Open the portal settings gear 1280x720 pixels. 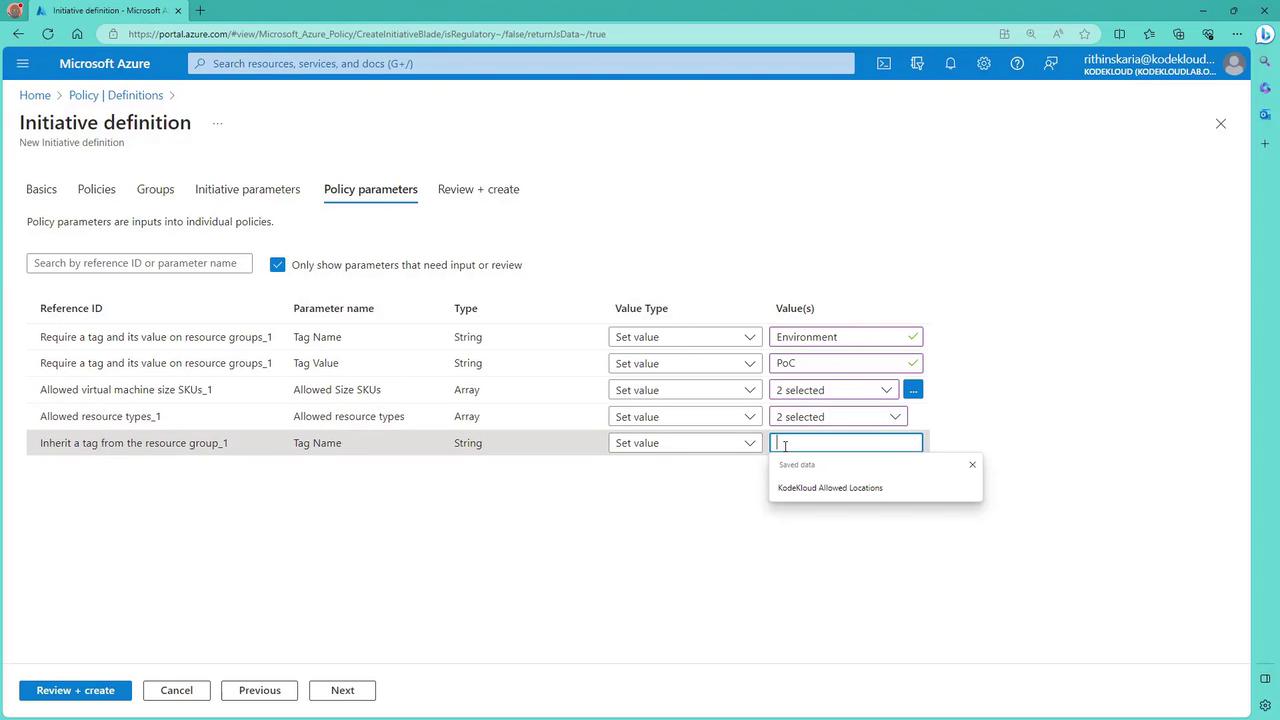point(984,63)
